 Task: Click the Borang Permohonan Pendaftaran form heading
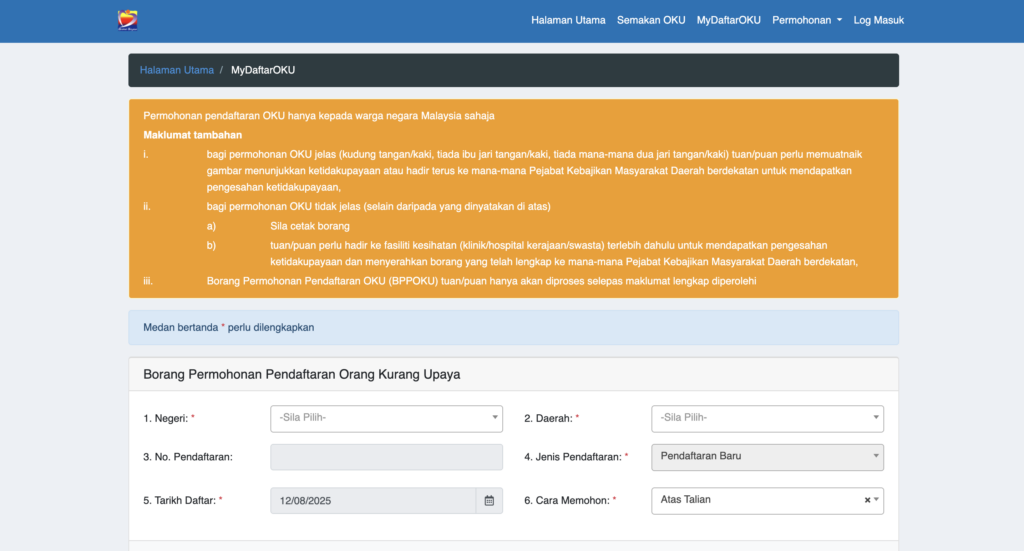coord(301,375)
